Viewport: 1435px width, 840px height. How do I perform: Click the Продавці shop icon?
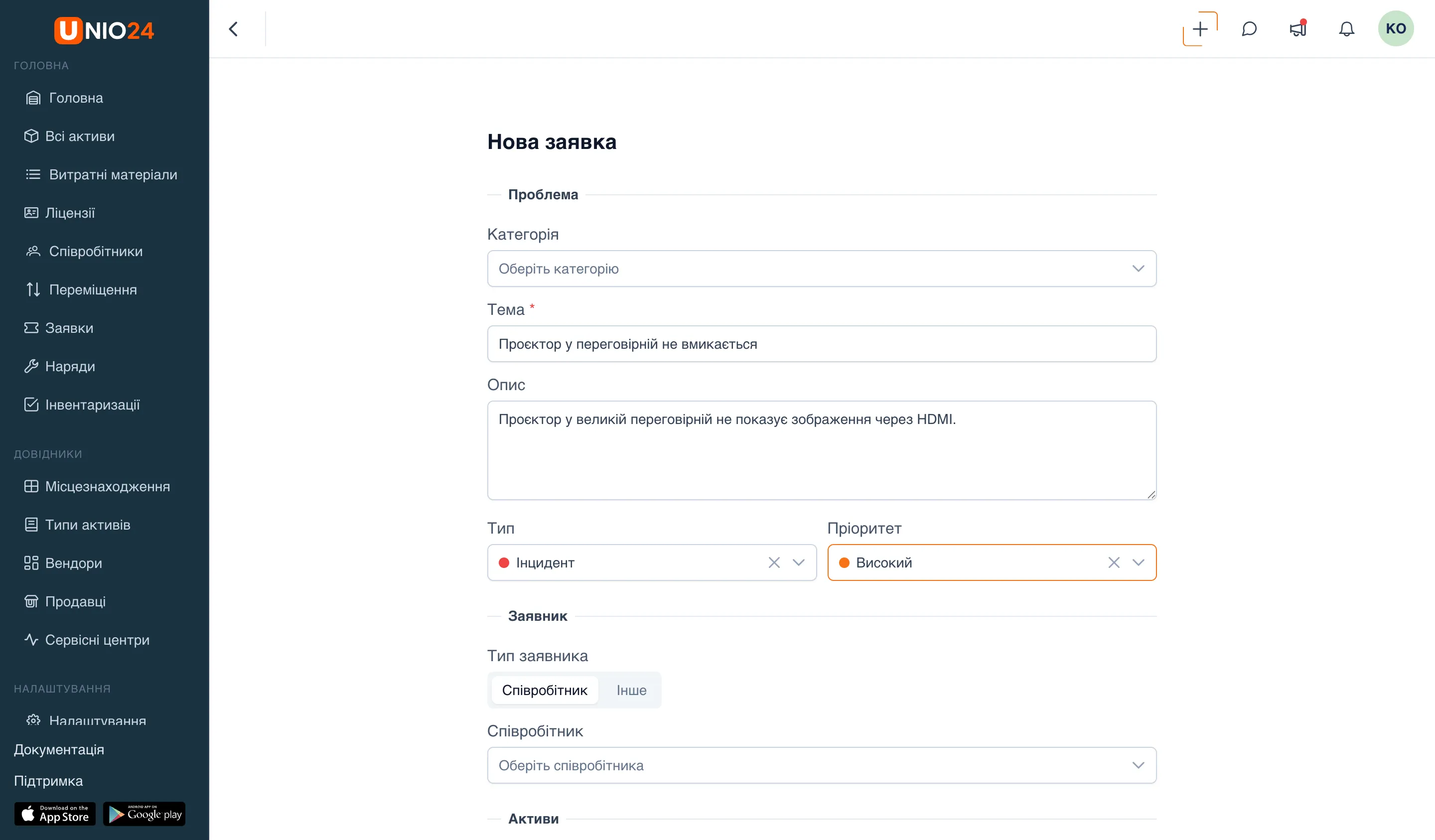(x=31, y=601)
